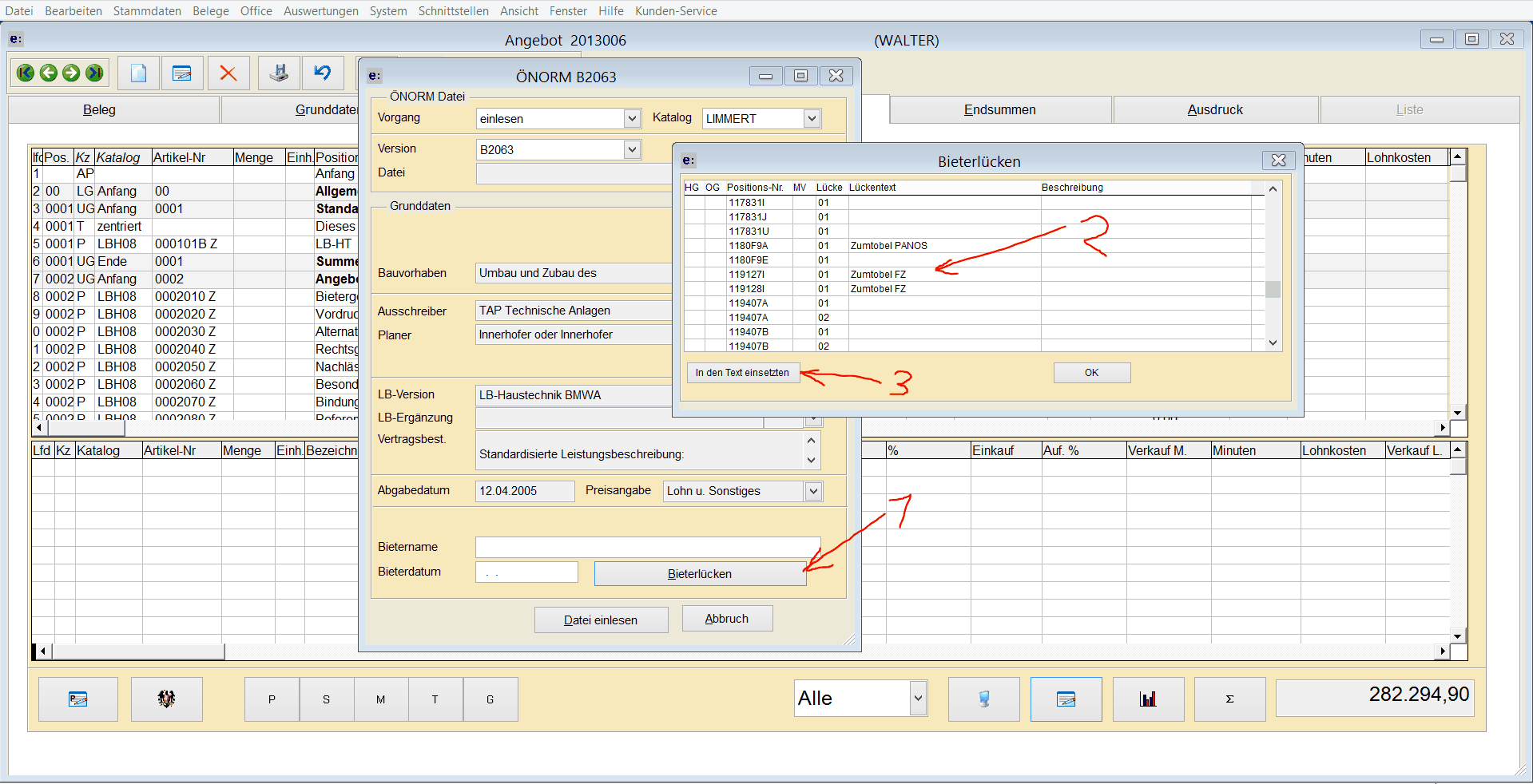The height and width of the screenshot is (784, 1533).
Task: Open the Kunden-Service menu
Action: coord(676,11)
